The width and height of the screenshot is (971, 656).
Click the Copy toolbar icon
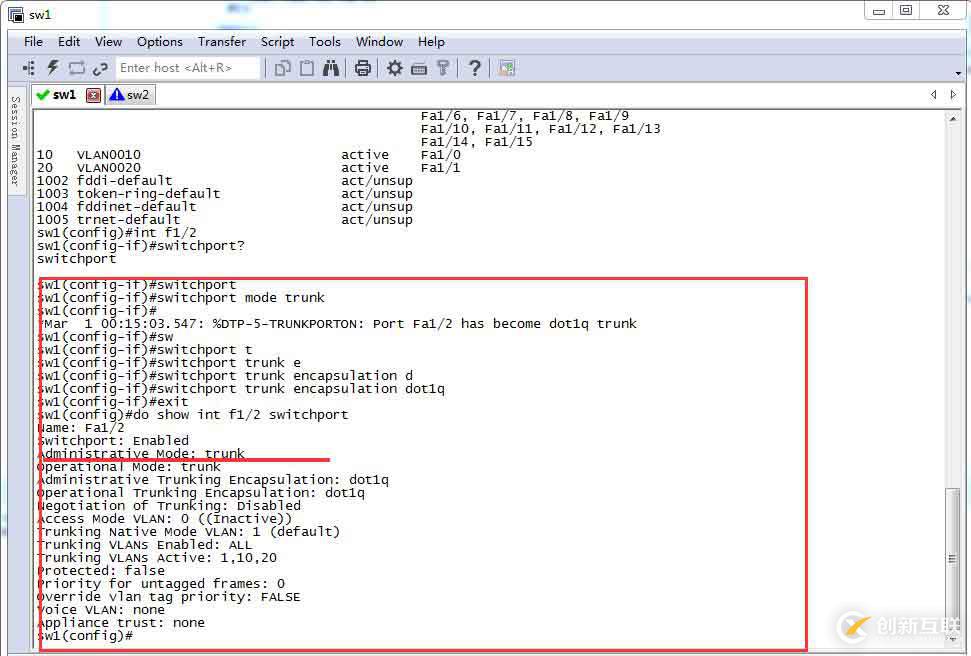(282, 68)
